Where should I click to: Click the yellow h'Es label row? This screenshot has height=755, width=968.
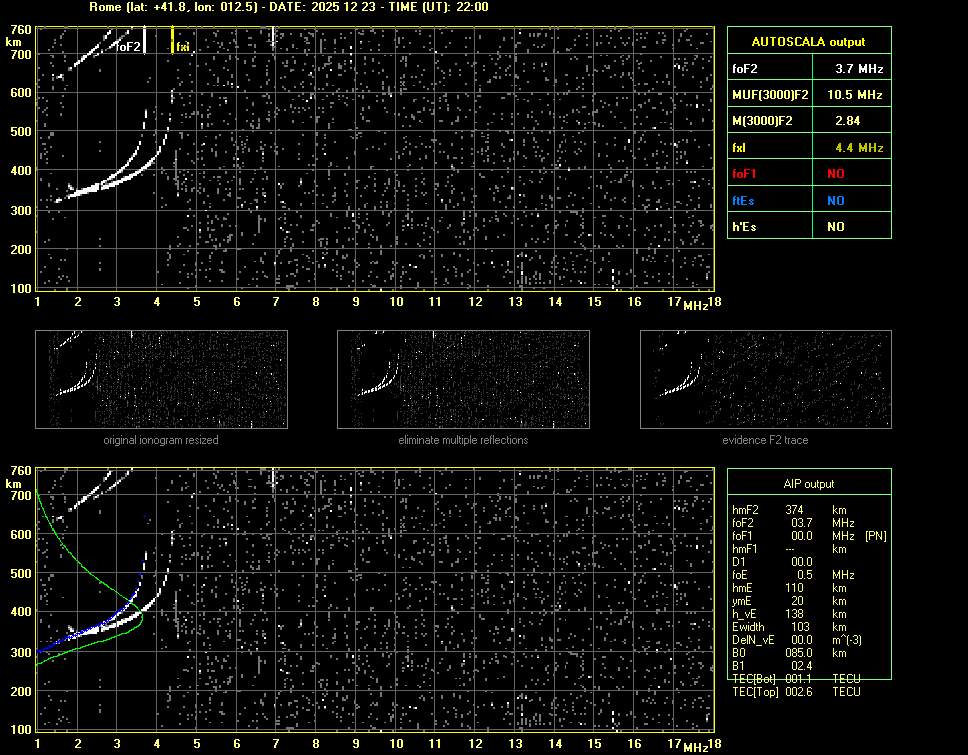(x=745, y=227)
